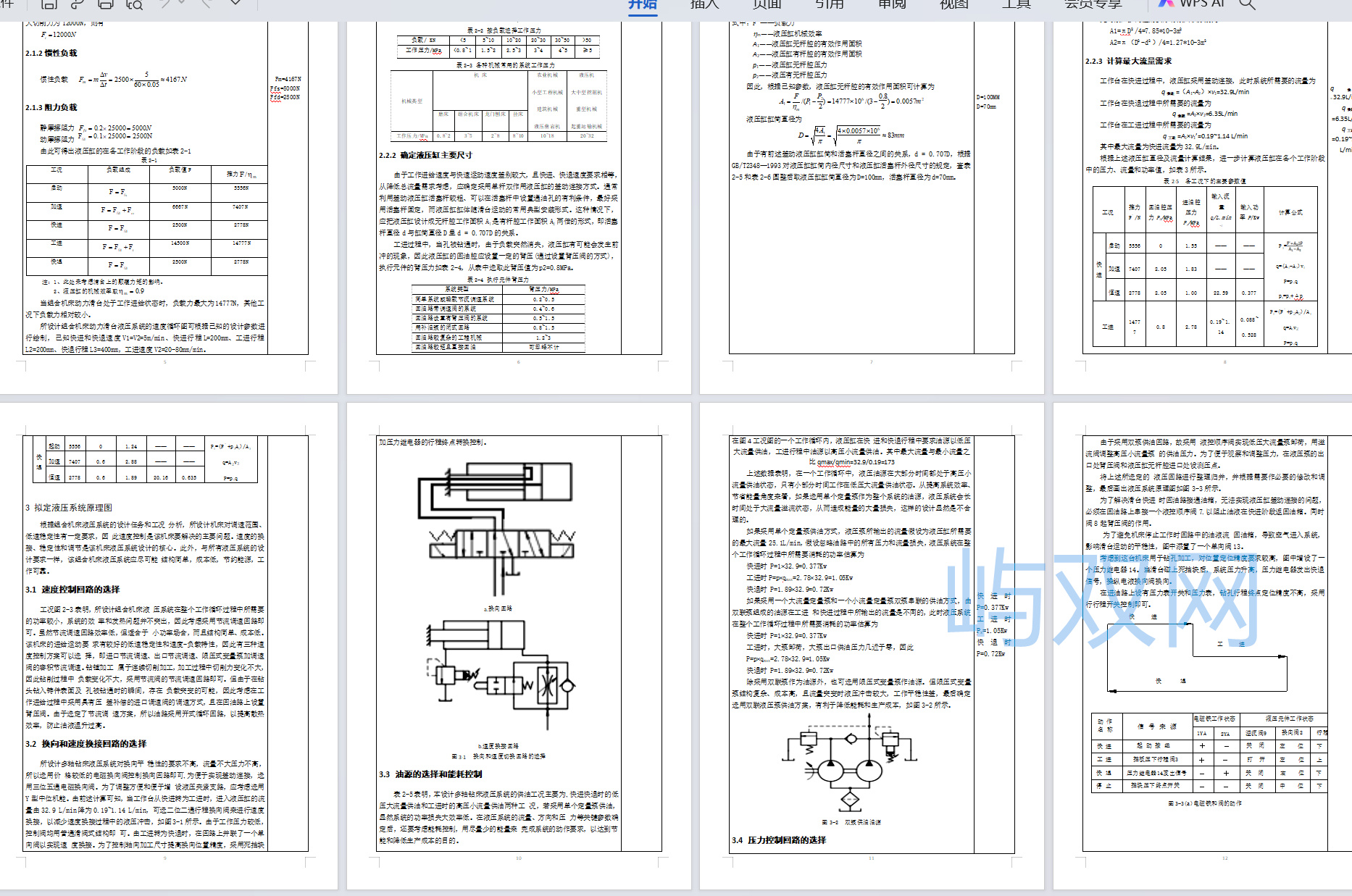Click heading 2.1.2 惯性负载
The height and width of the screenshot is (896, 1352).
pos(51,53)
